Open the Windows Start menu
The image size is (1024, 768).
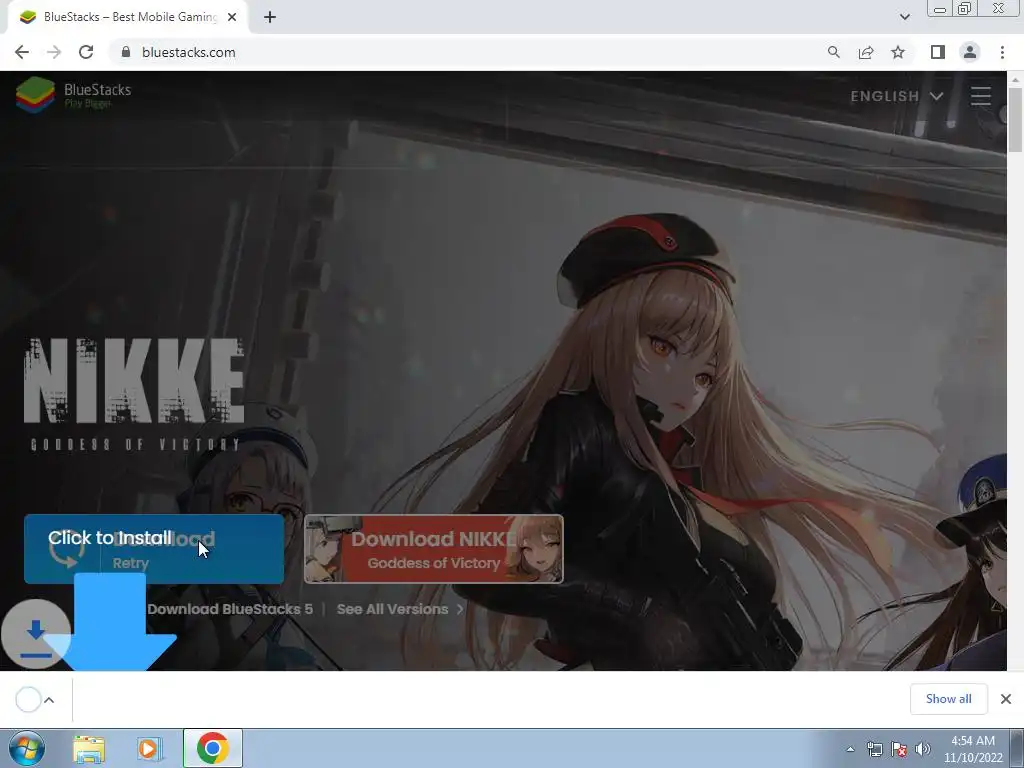point(27,748)
